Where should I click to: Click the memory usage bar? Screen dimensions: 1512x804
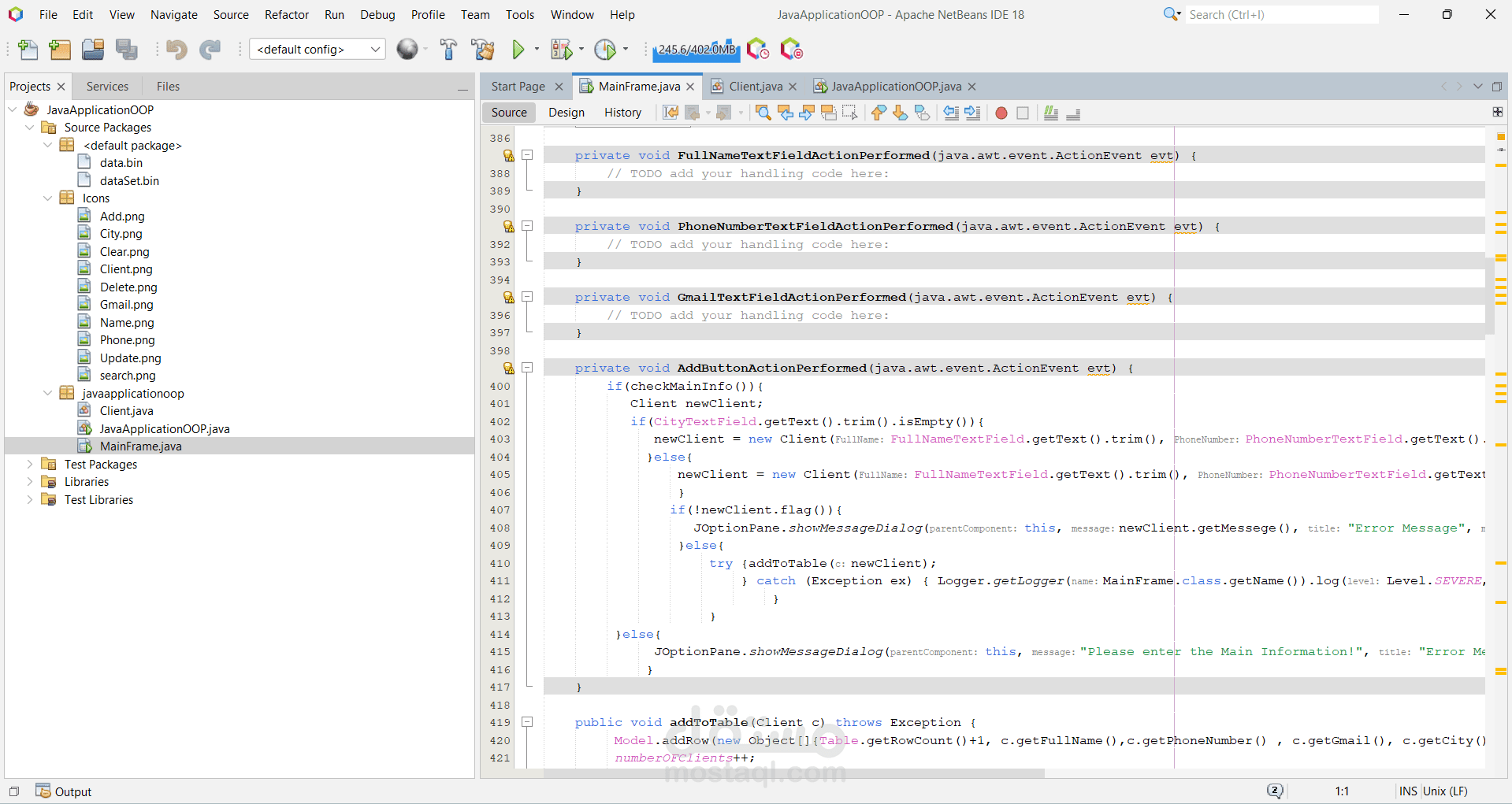[696, 50]
